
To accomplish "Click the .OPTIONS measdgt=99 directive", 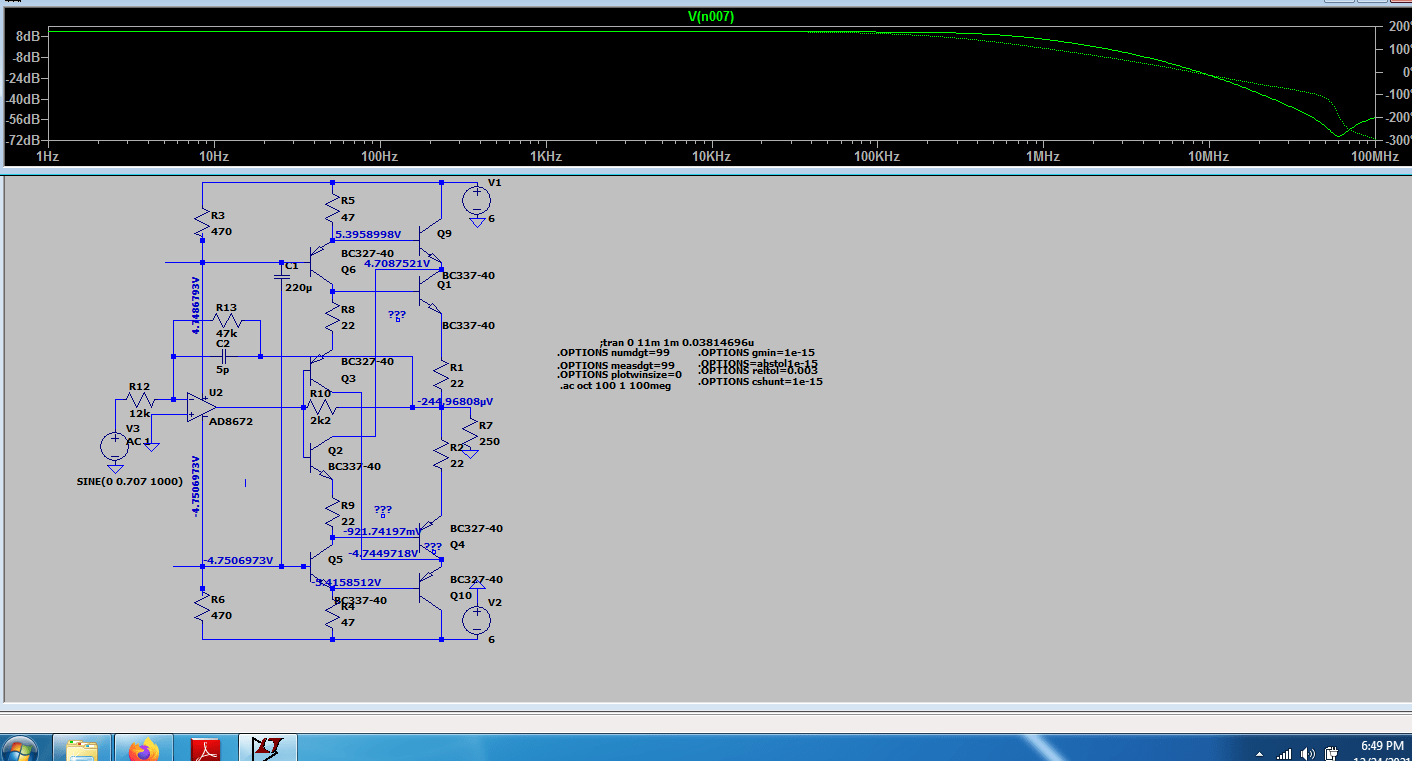I will click(616, 365).
